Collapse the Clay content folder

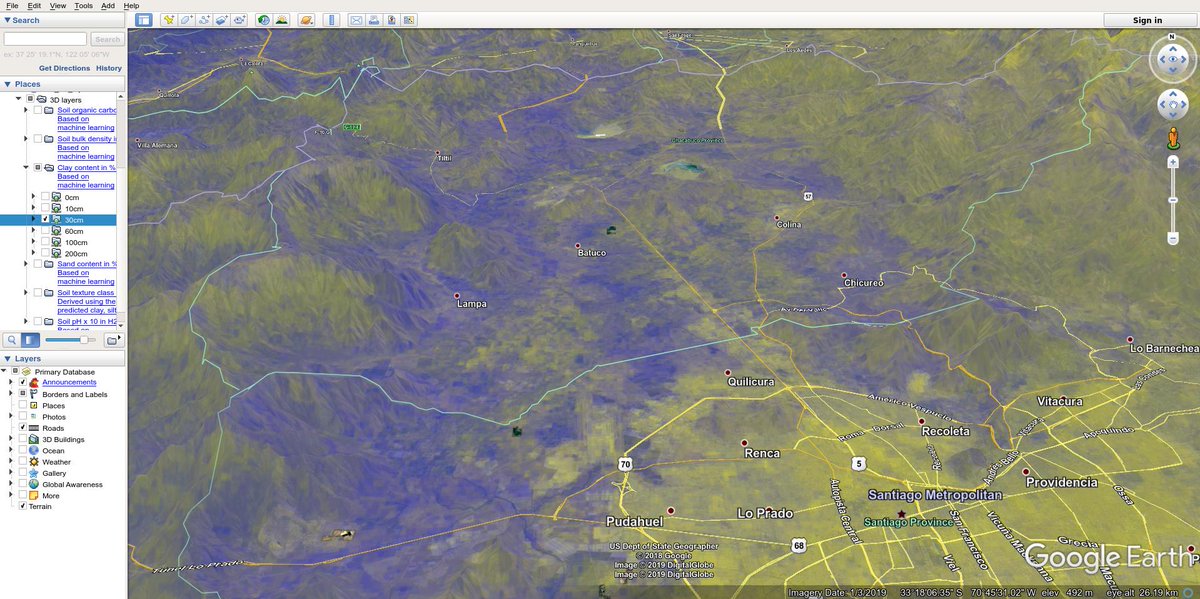point(25,167)
